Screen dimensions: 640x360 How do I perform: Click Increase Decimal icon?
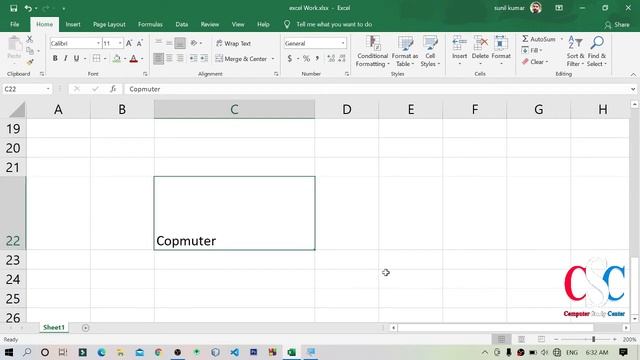(x=331, y=58)
